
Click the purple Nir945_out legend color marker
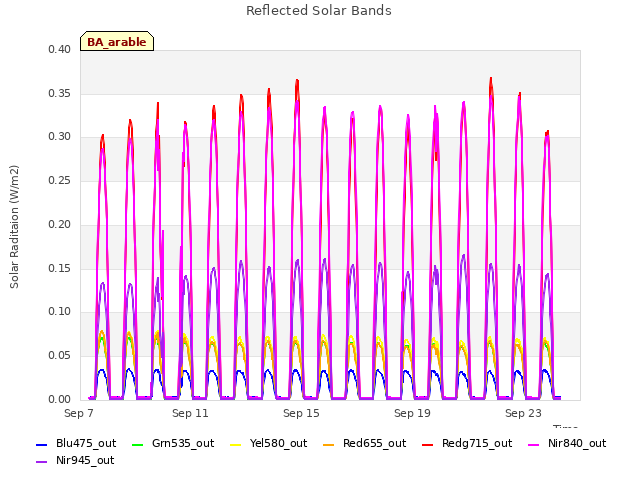(42, 462)
